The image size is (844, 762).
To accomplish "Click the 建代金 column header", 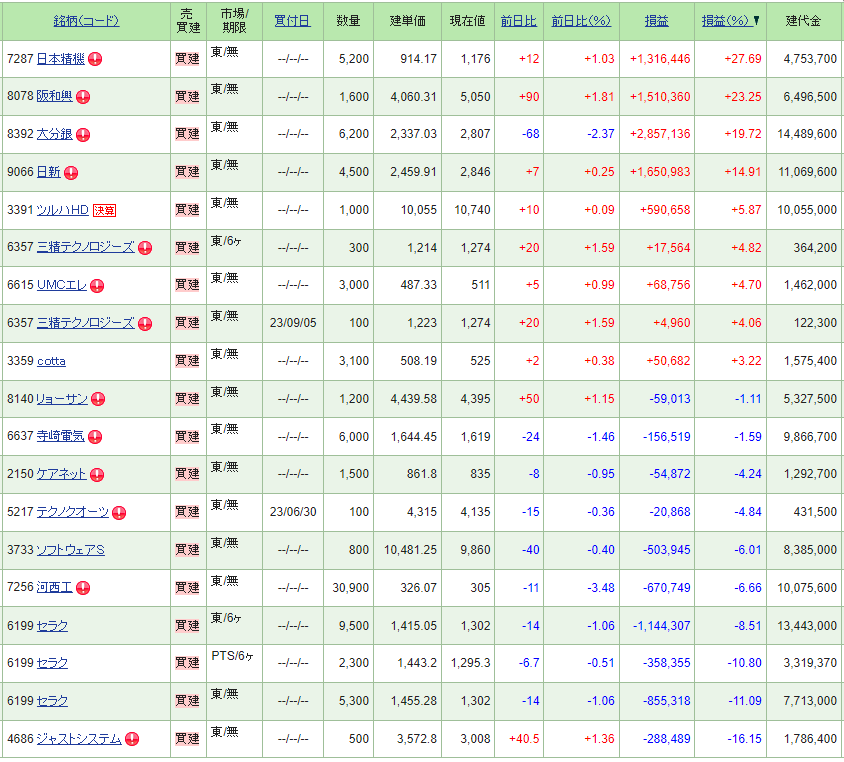I will tap(803, 21).
